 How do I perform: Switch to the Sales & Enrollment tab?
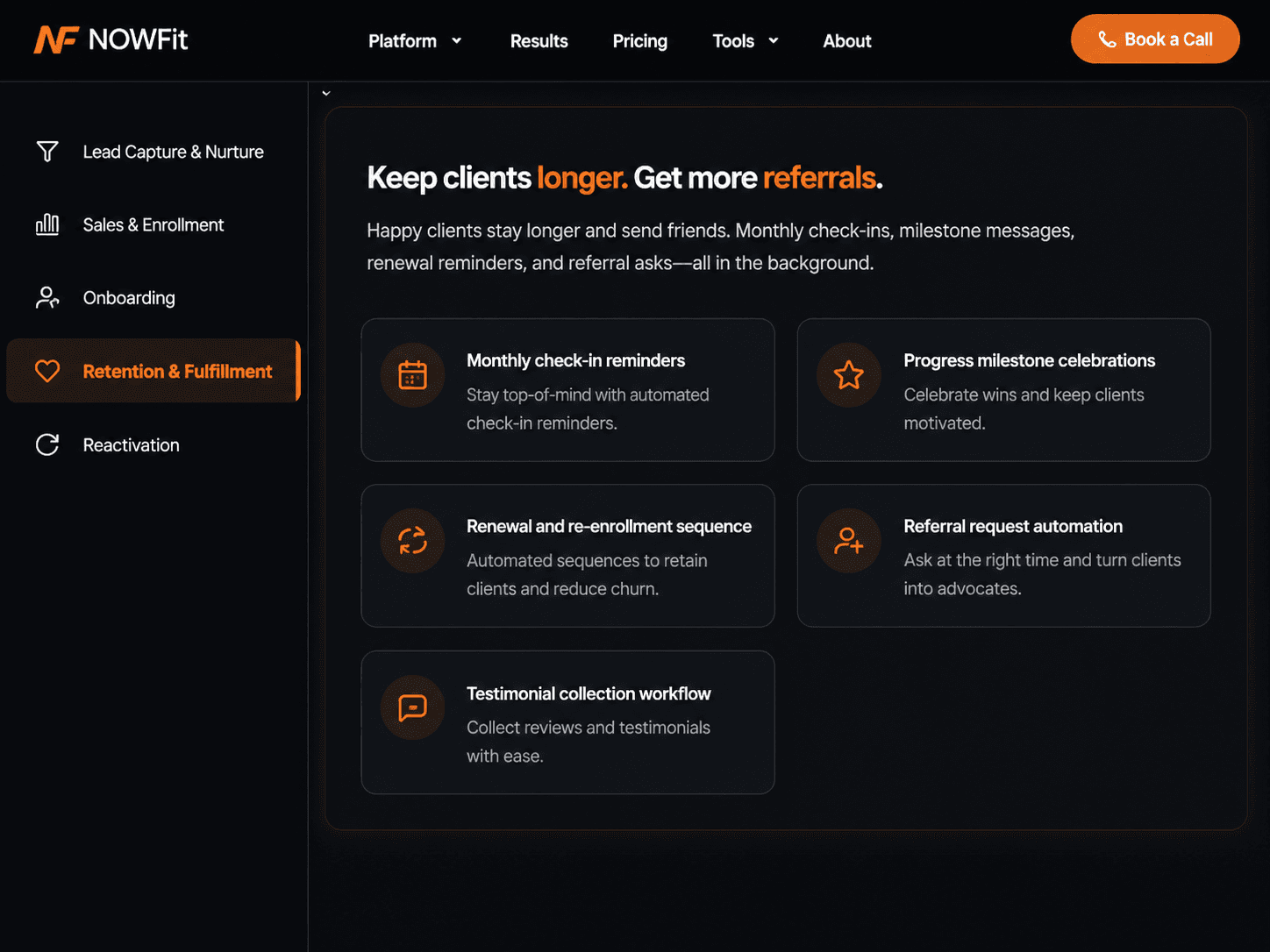coord(153,225)
